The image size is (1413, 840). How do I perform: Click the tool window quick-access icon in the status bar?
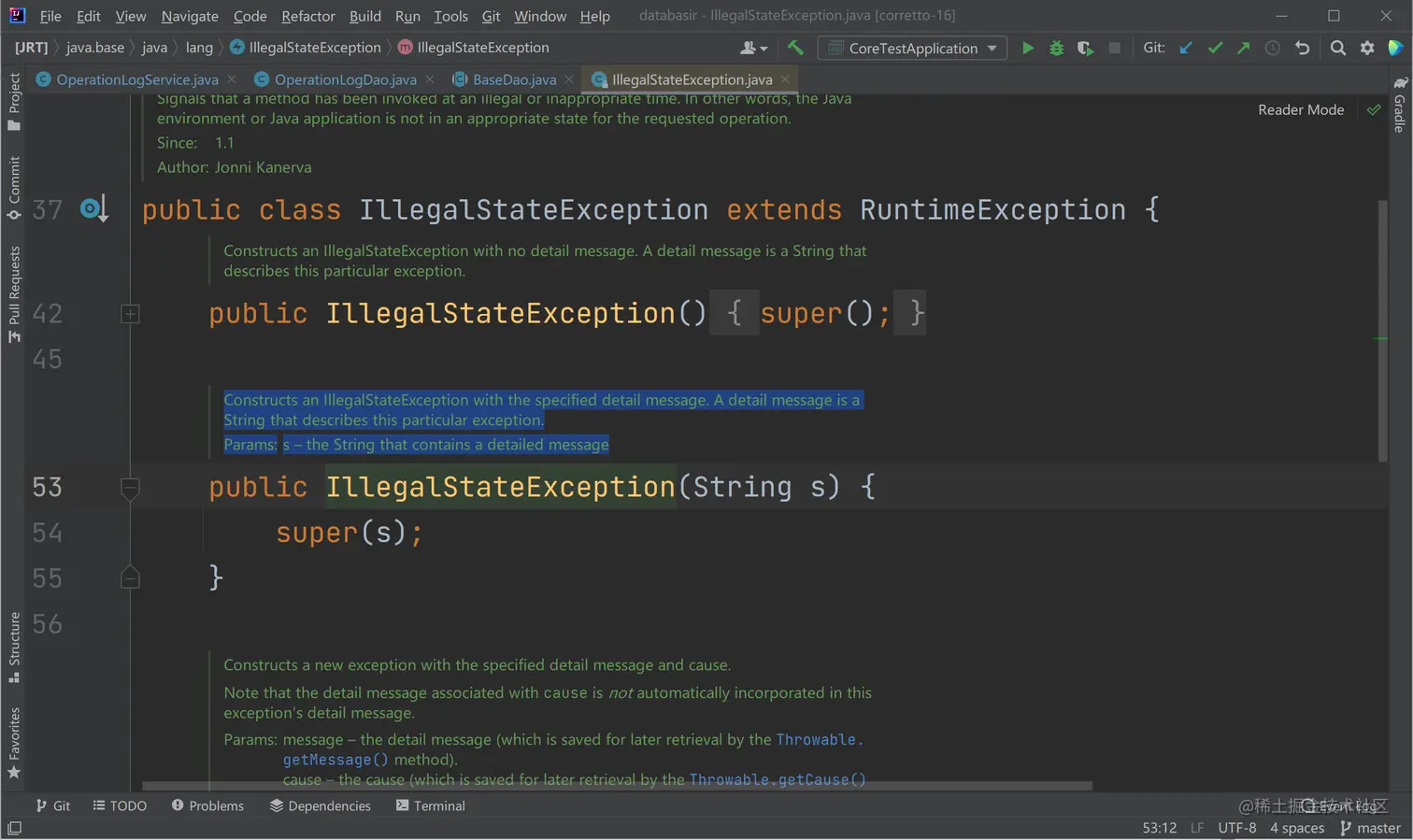pyautogui.click(x=14, y=828)
